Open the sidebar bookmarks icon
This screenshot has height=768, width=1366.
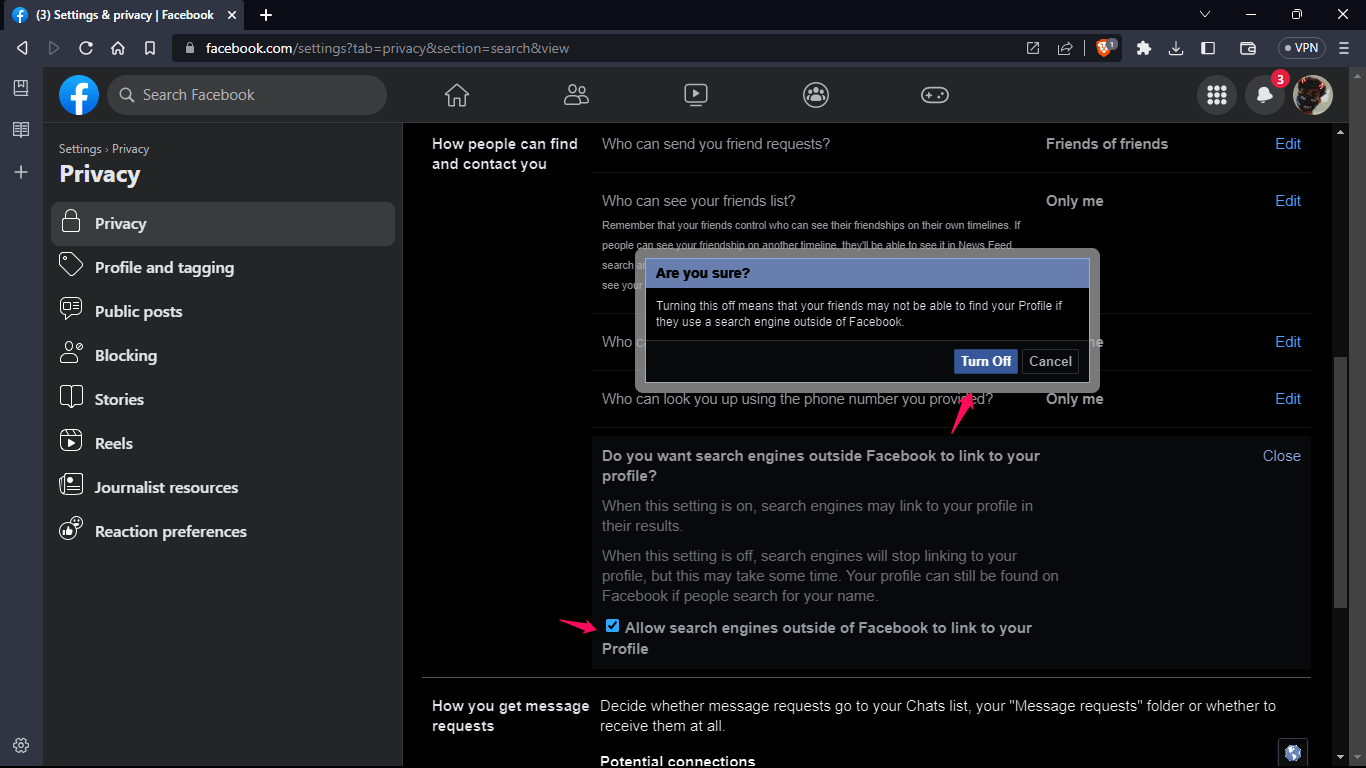(21, 88)
